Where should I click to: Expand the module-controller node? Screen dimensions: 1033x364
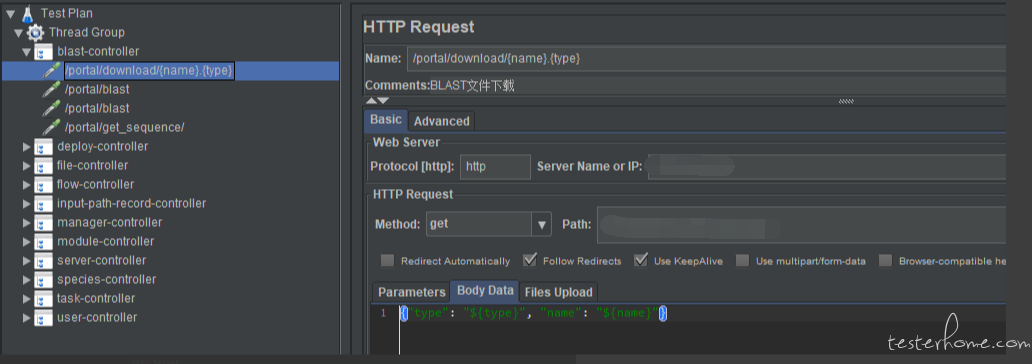click(x=26, y=242)
